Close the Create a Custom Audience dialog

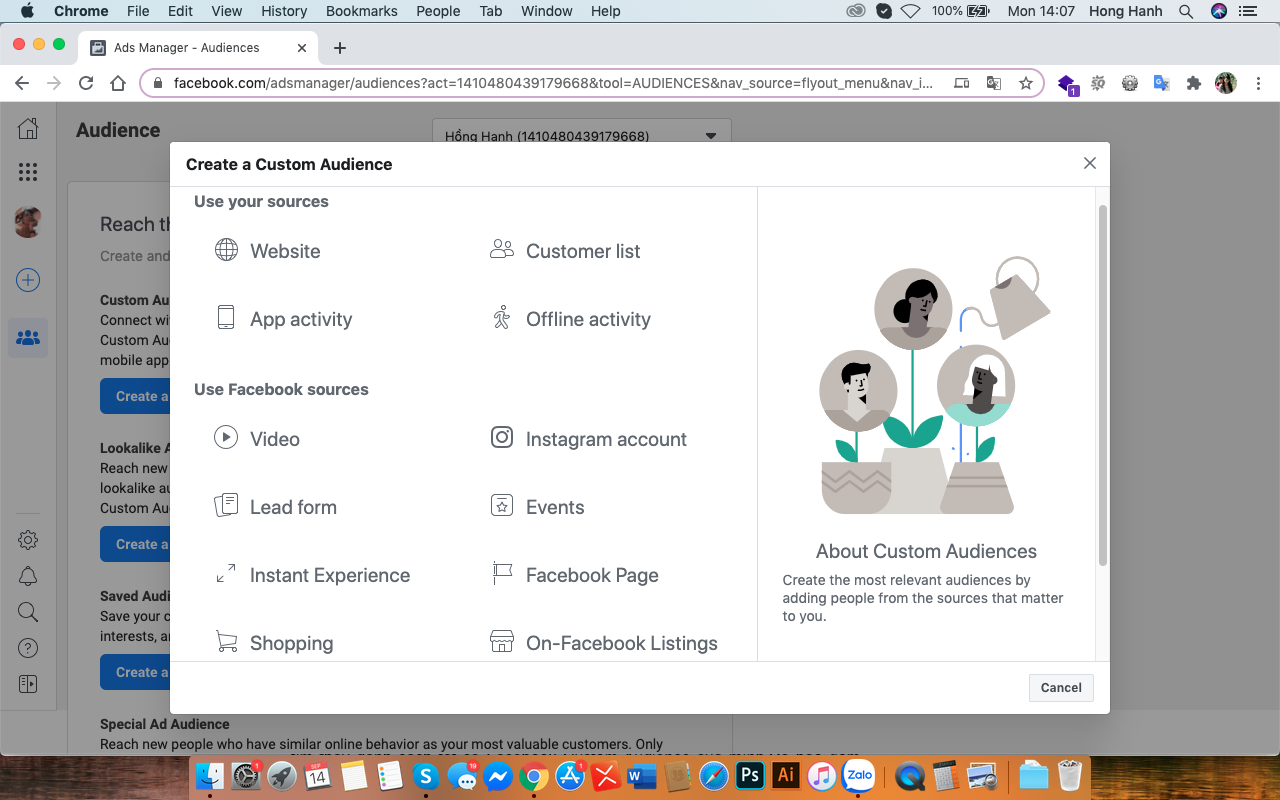pyautogui.click(x=1090, y=163)
